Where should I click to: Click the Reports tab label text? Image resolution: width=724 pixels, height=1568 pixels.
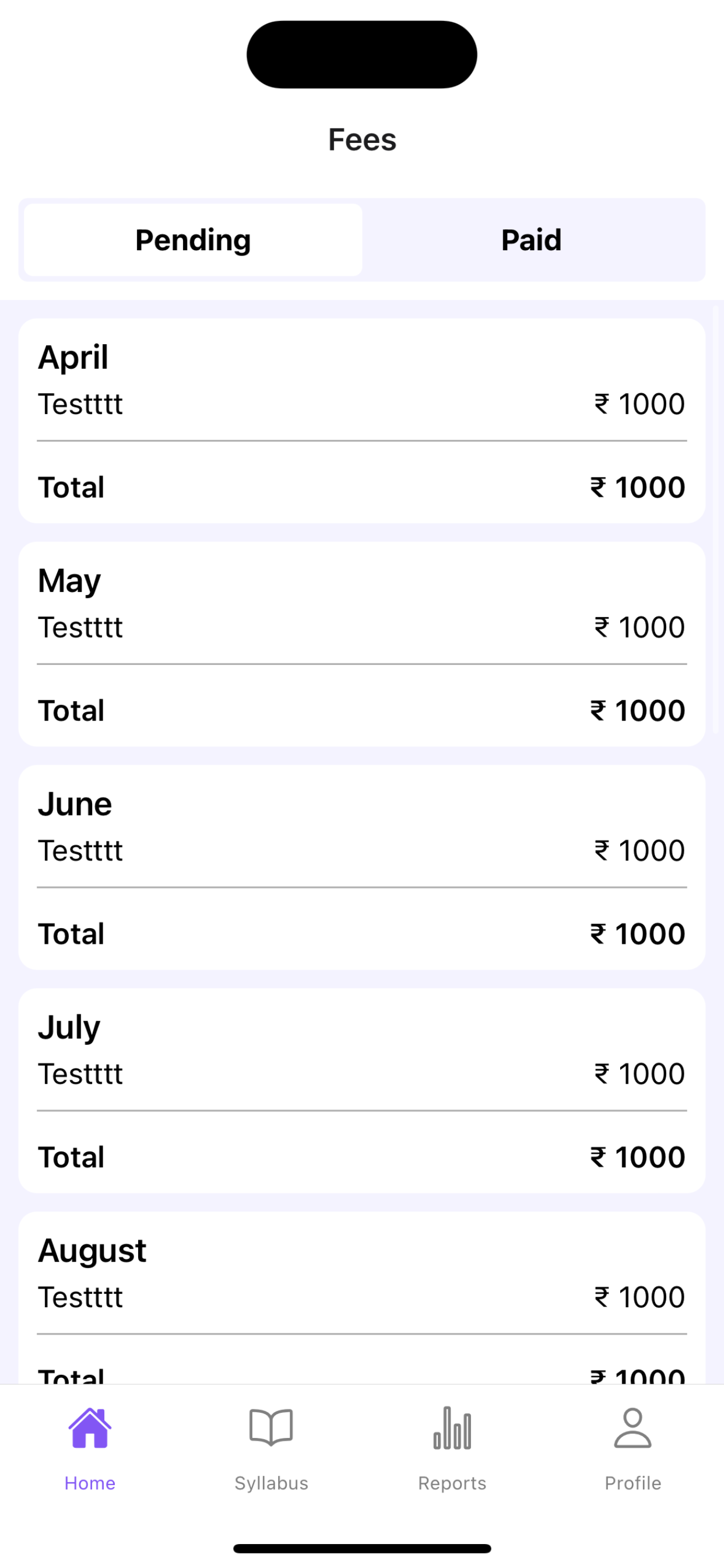(452, 1483)
